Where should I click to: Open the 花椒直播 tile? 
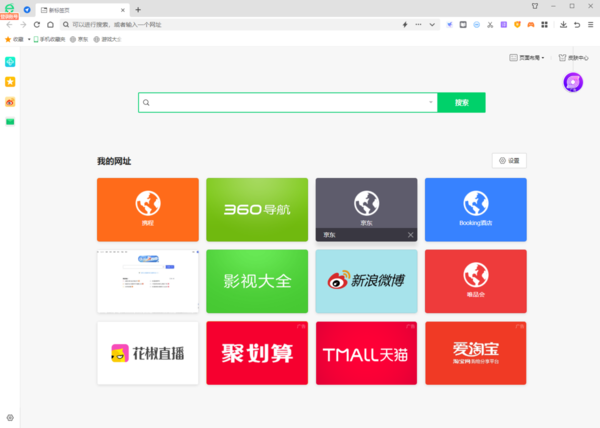click(x=148, y=353)
